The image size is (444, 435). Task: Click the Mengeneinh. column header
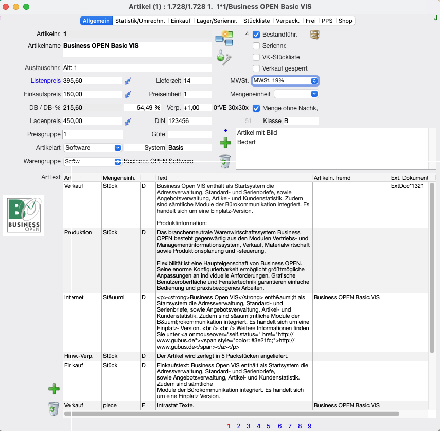pyautogui.click(x=121, y=178)
